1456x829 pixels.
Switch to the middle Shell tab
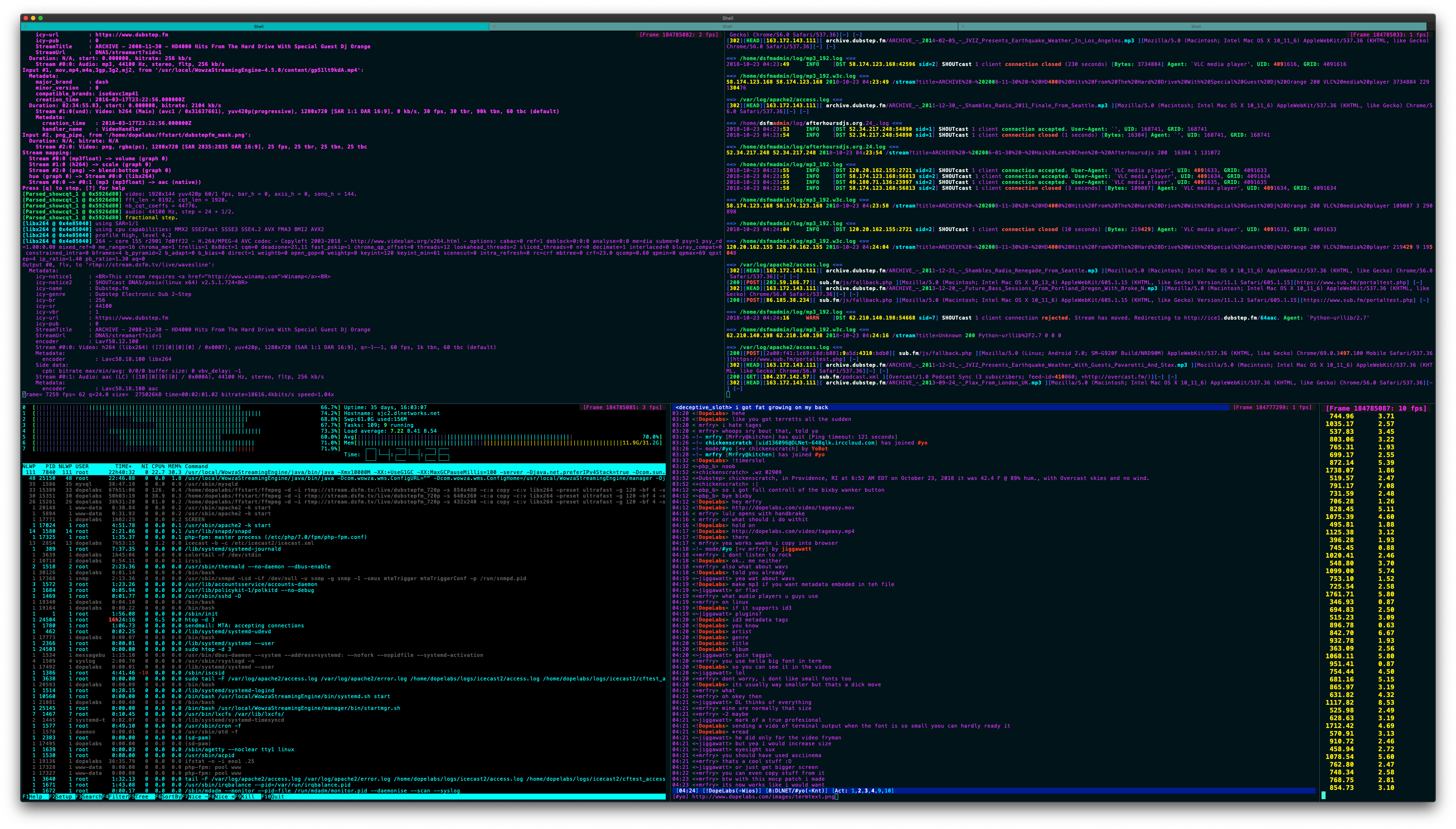pyautogui.click(x=727, y=27)
